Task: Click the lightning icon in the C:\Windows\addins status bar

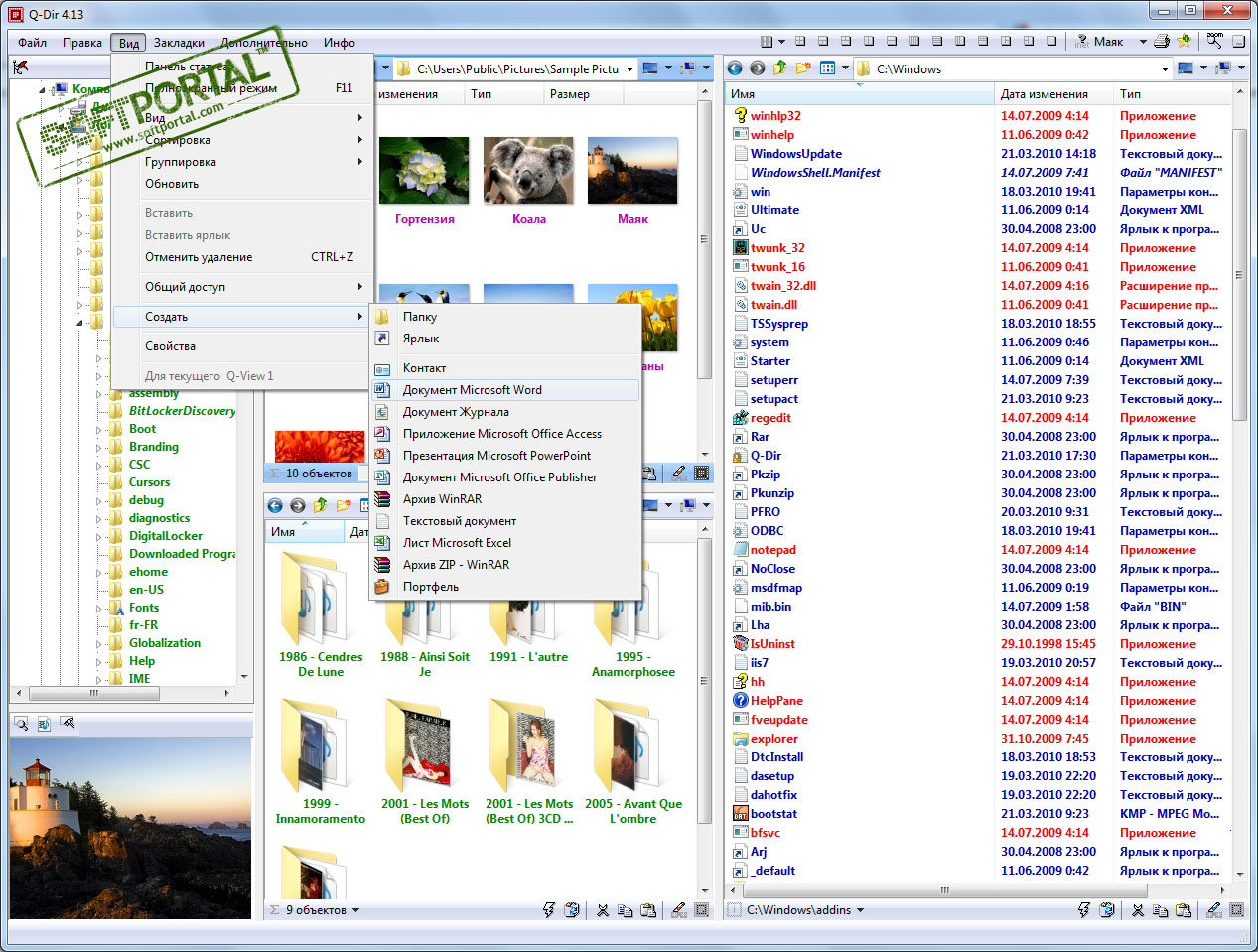Action: coord(1083,909)
